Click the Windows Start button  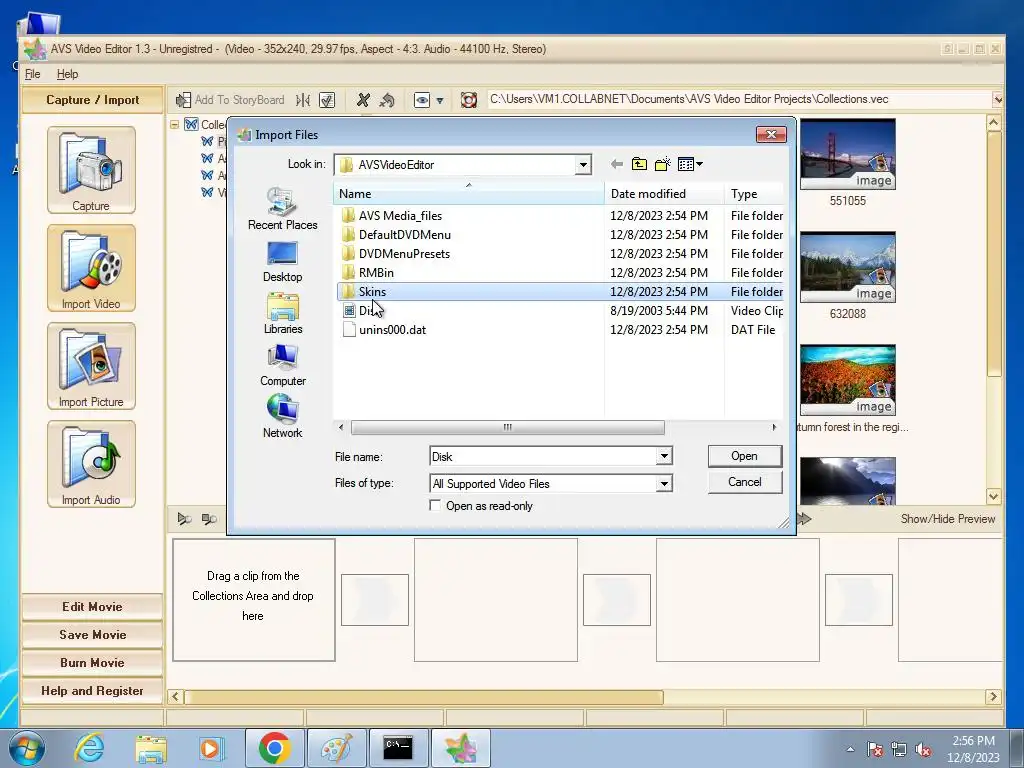point(27,748)
